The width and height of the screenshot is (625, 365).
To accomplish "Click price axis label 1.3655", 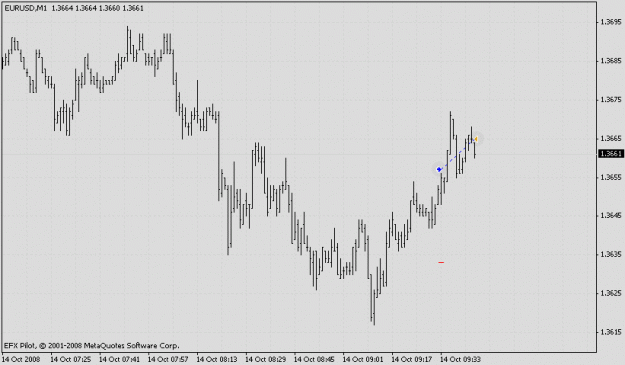I will [611, 177].
